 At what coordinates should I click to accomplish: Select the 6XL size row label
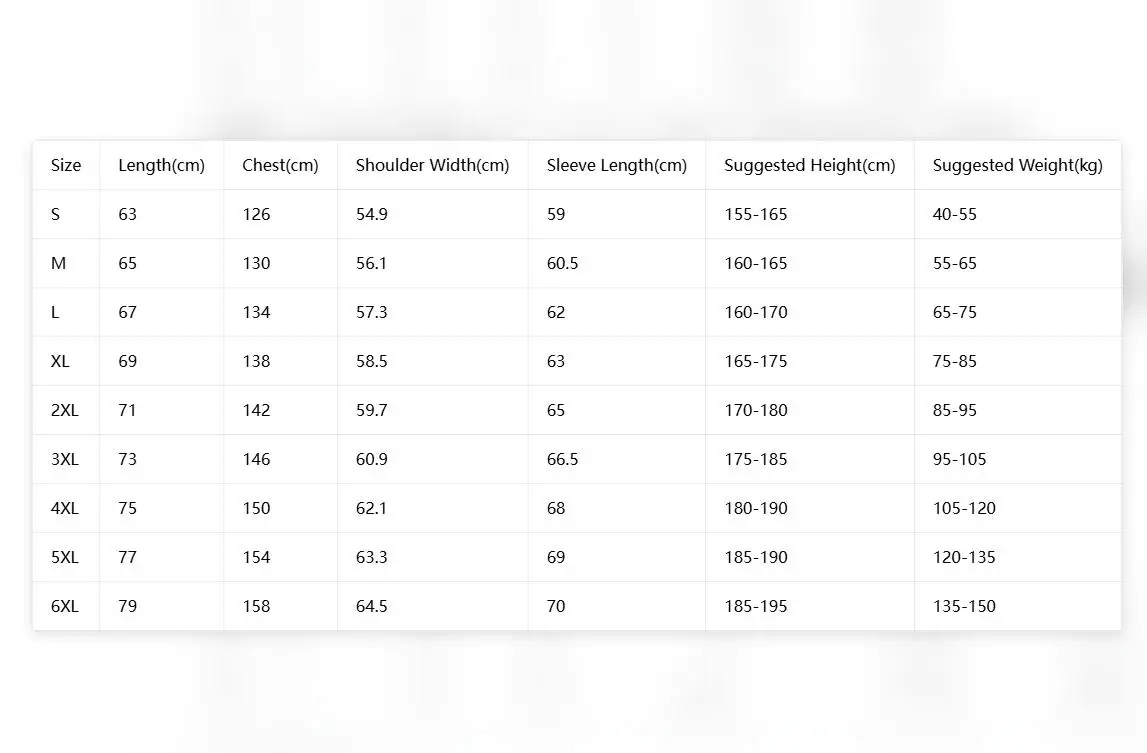64,607
